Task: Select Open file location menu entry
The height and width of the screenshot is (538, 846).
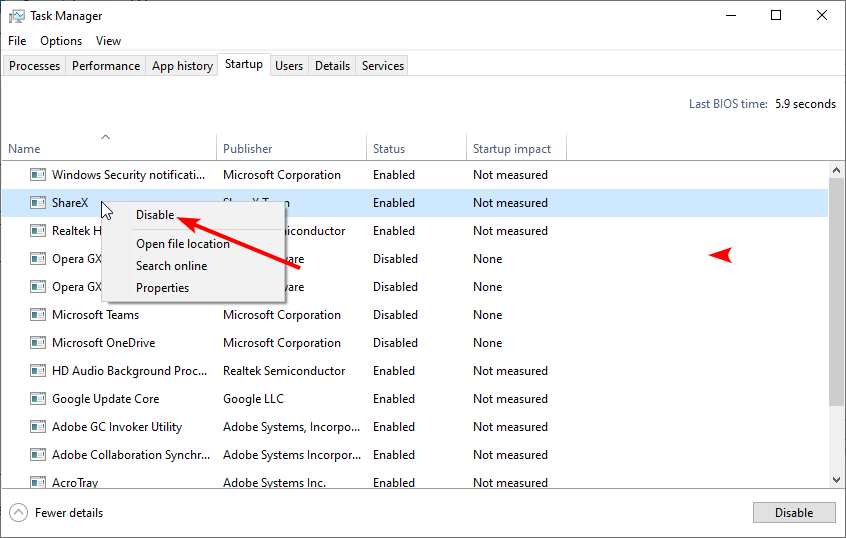Action: point(182,244)
